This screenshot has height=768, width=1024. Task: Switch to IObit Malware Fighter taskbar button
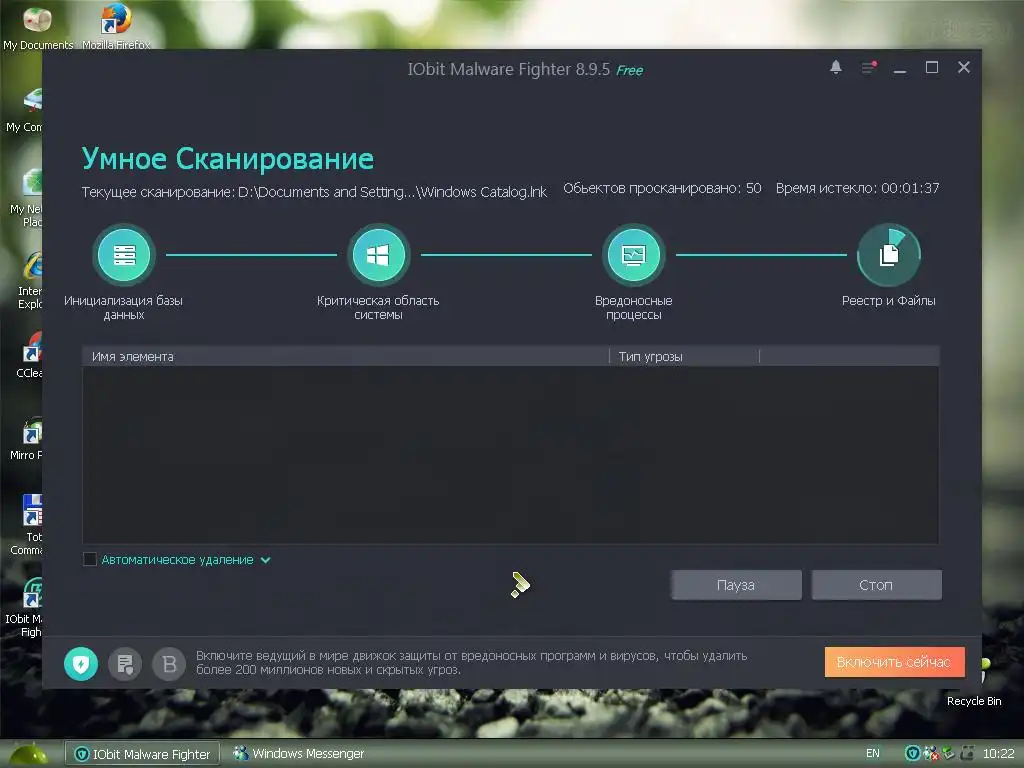[142, 754]
